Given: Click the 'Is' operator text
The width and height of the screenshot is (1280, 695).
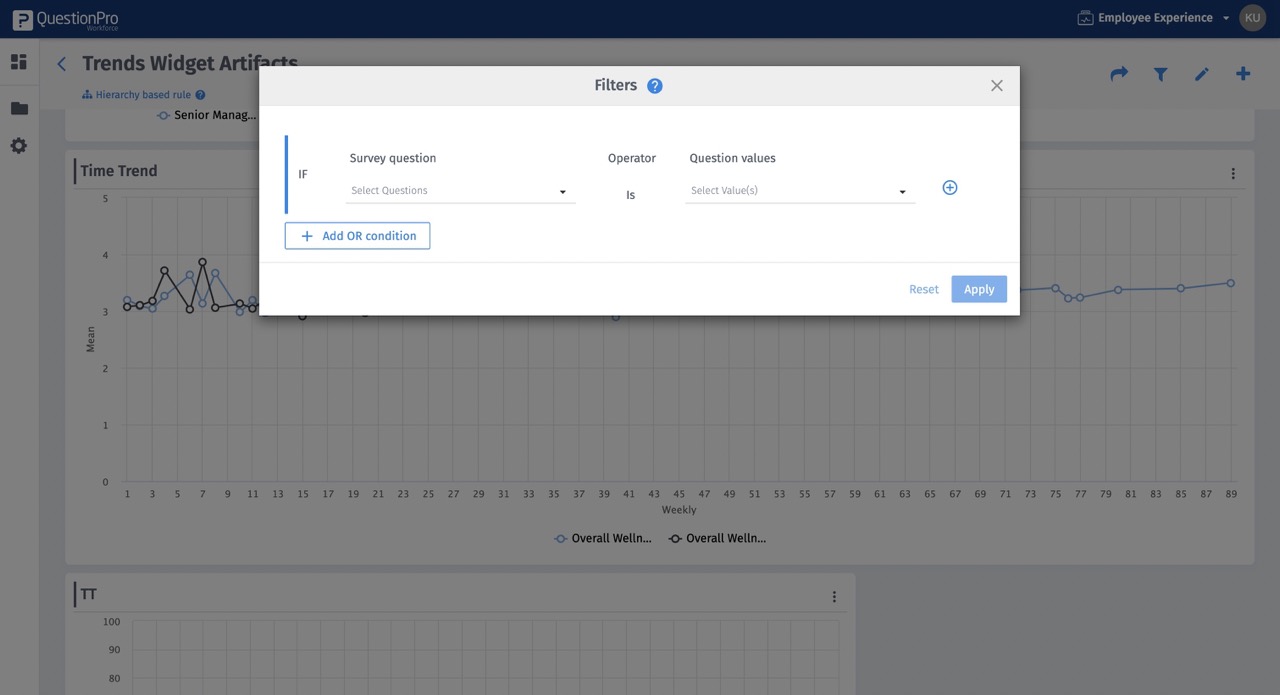Looking at the screenshot, I should tap(630, 195).
